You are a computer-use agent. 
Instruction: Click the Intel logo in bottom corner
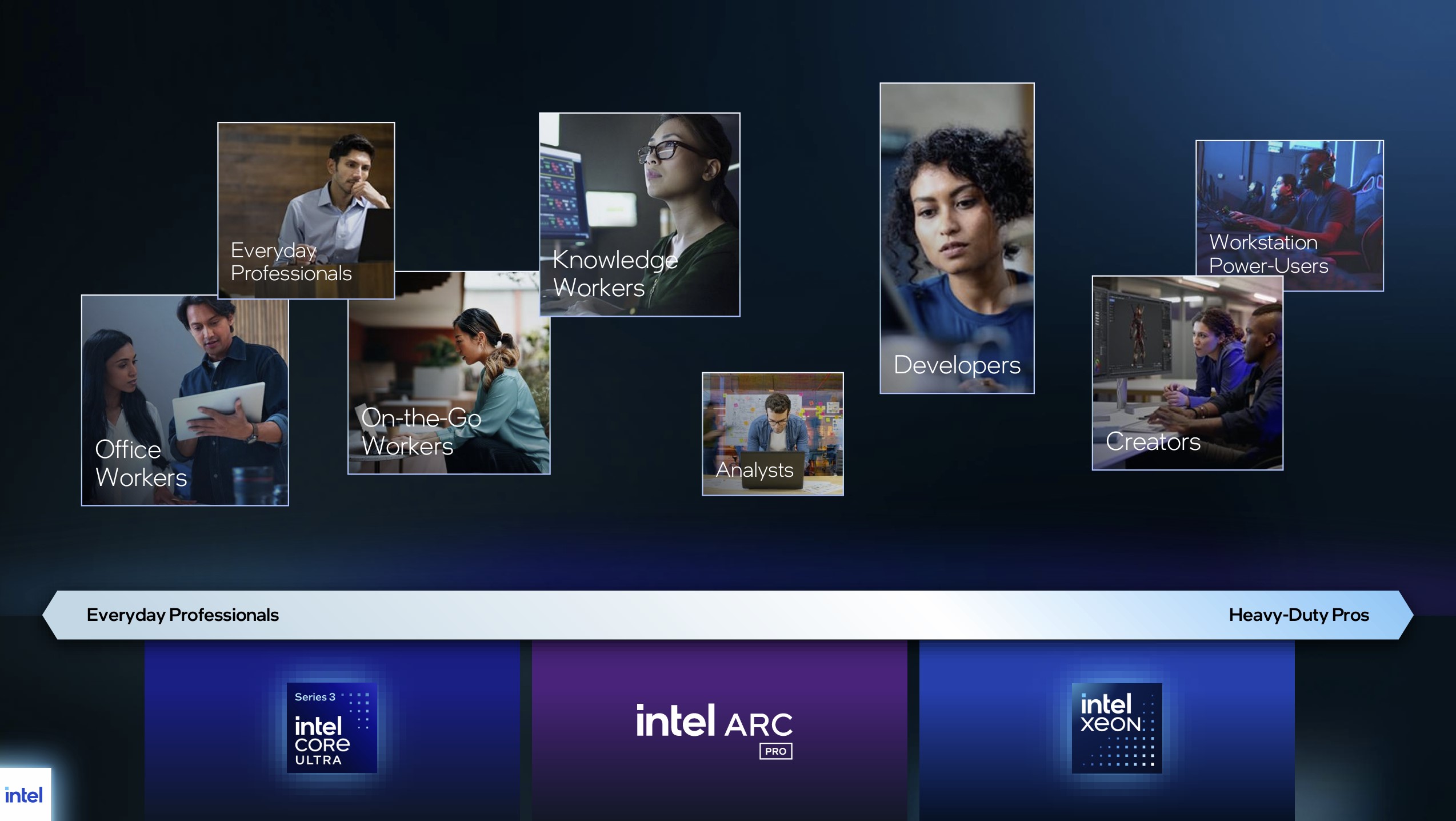click(24, 795)
